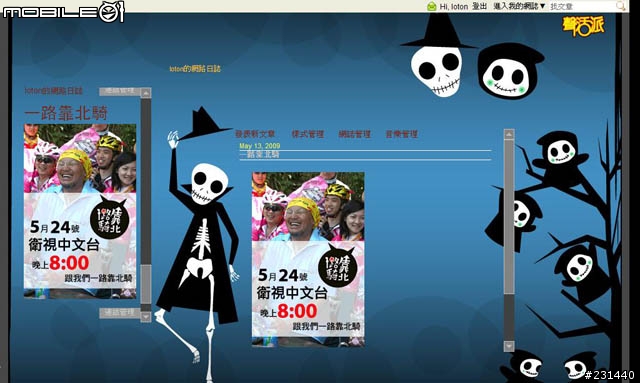Open the 音樂管理 menu item
Viewport: 640px width, 383px height.
point(402,134)
